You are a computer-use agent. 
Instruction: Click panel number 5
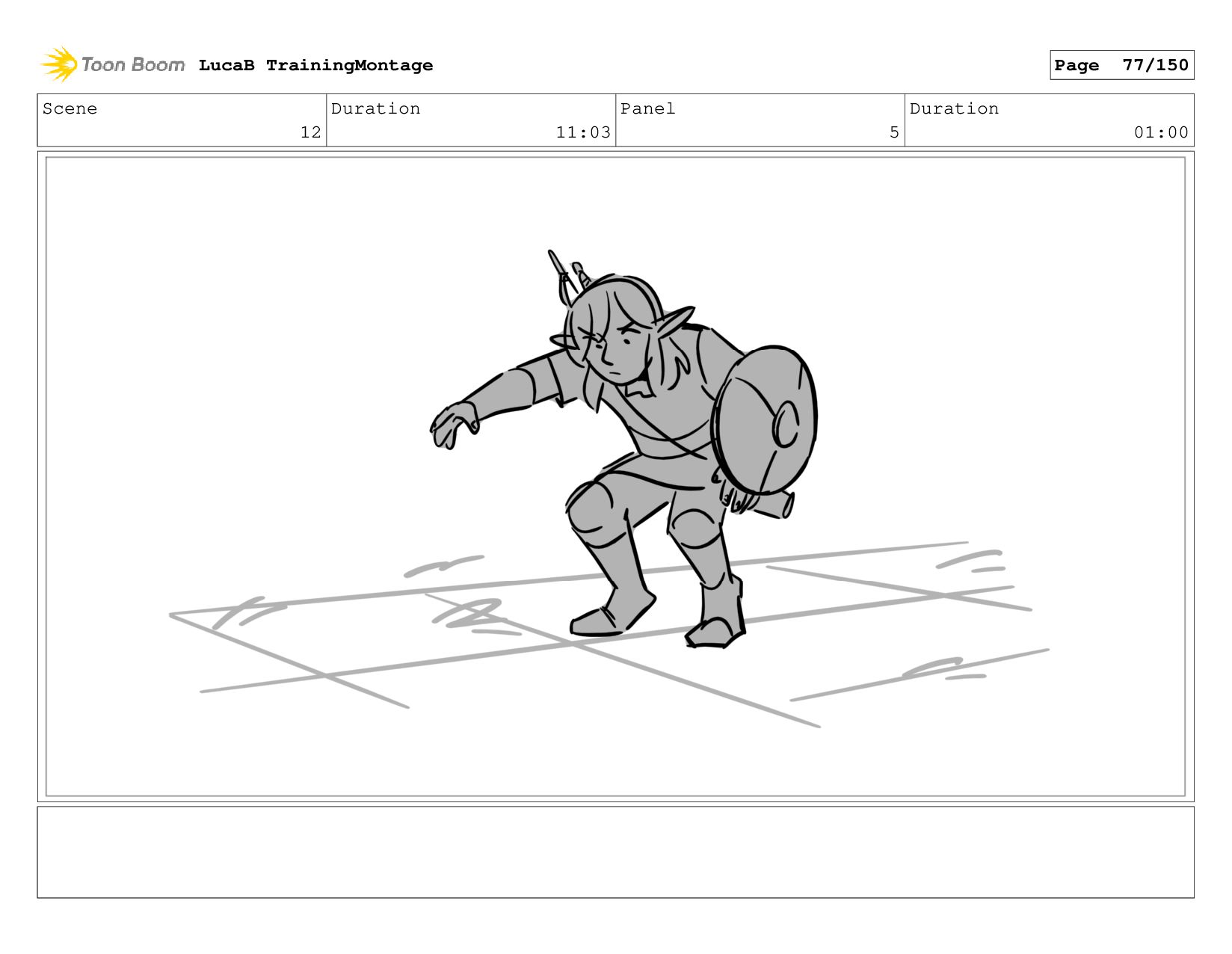coord(894,132)
